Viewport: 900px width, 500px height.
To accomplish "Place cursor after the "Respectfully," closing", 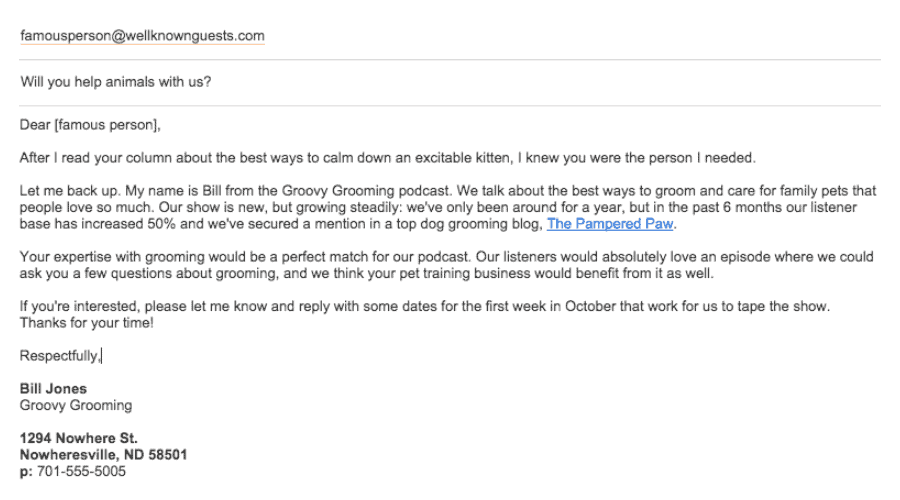I will pyautogui.click(x=102, y=355).
